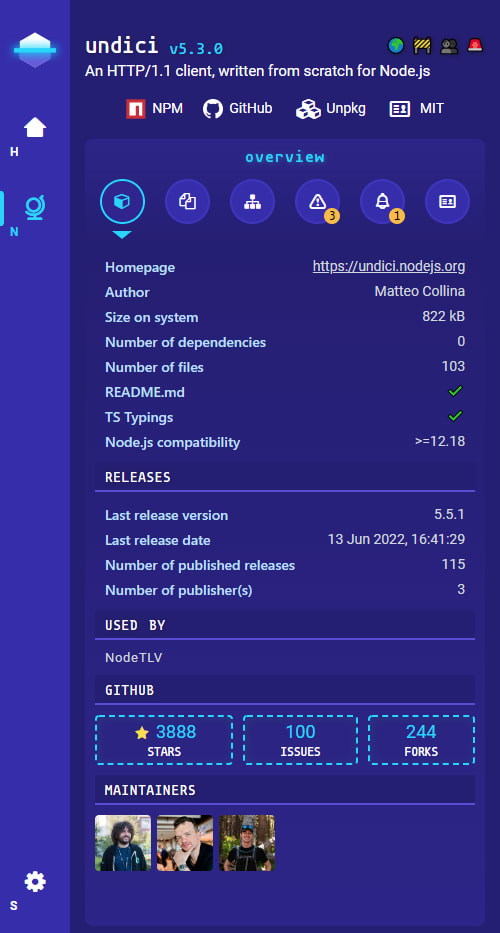The height and width of the screenshot is (933, 500).
Task: Open https://undici.nodejs.org homepage link
Action: coord(389,267)
